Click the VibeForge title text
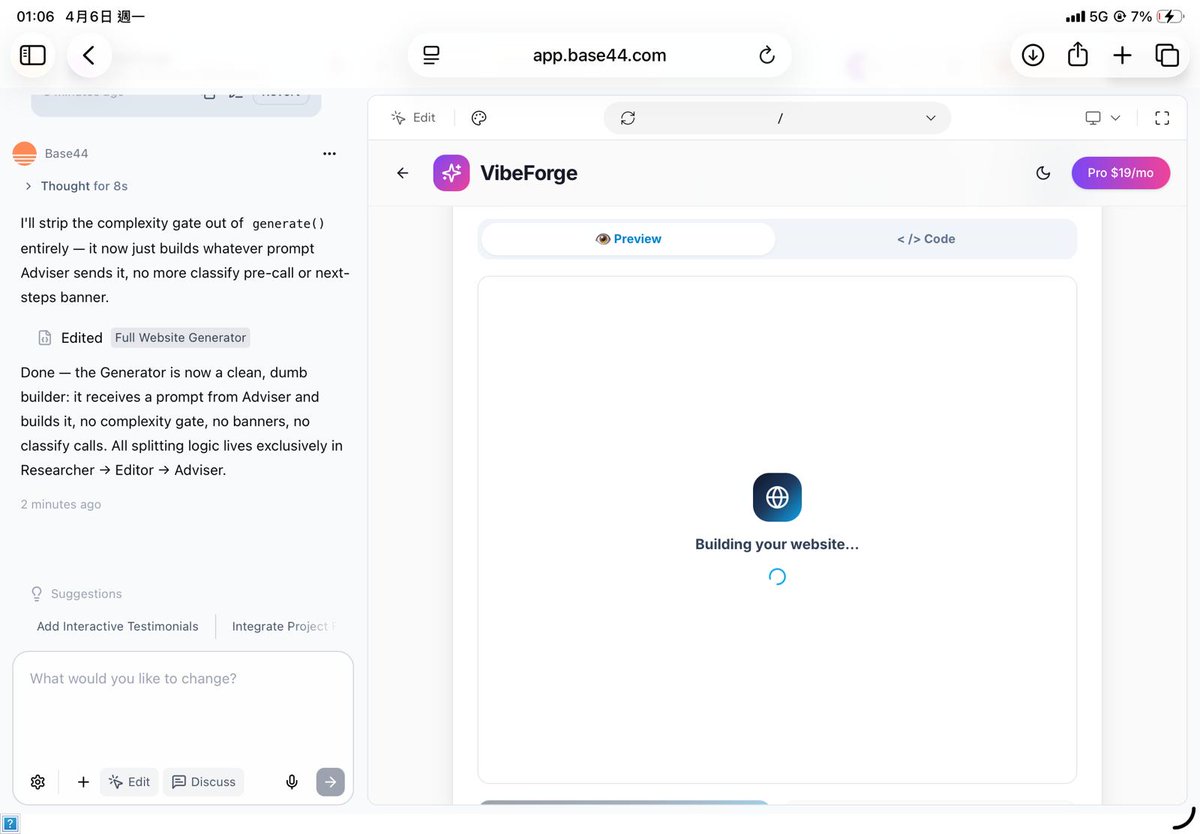1200x834 pixels. (x=529, y=173)
